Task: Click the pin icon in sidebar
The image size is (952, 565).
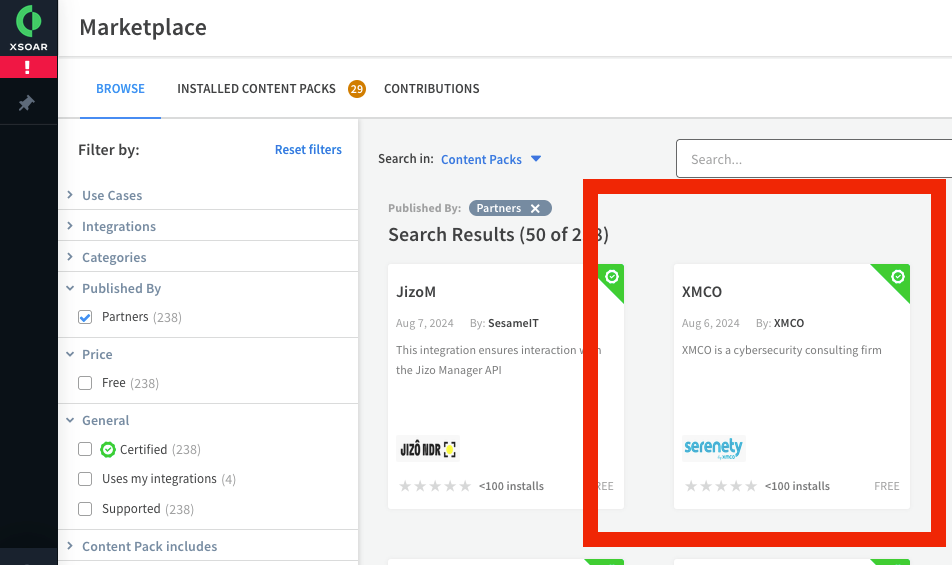Action: coord(27,103)
